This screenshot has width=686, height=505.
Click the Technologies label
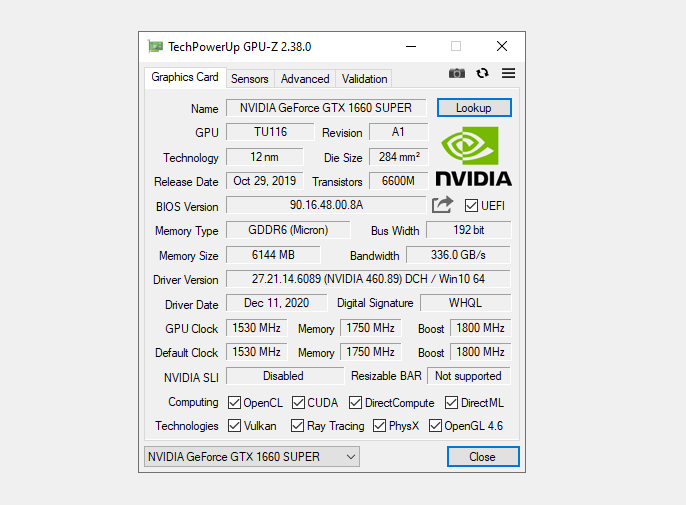[x=187, y=426]
